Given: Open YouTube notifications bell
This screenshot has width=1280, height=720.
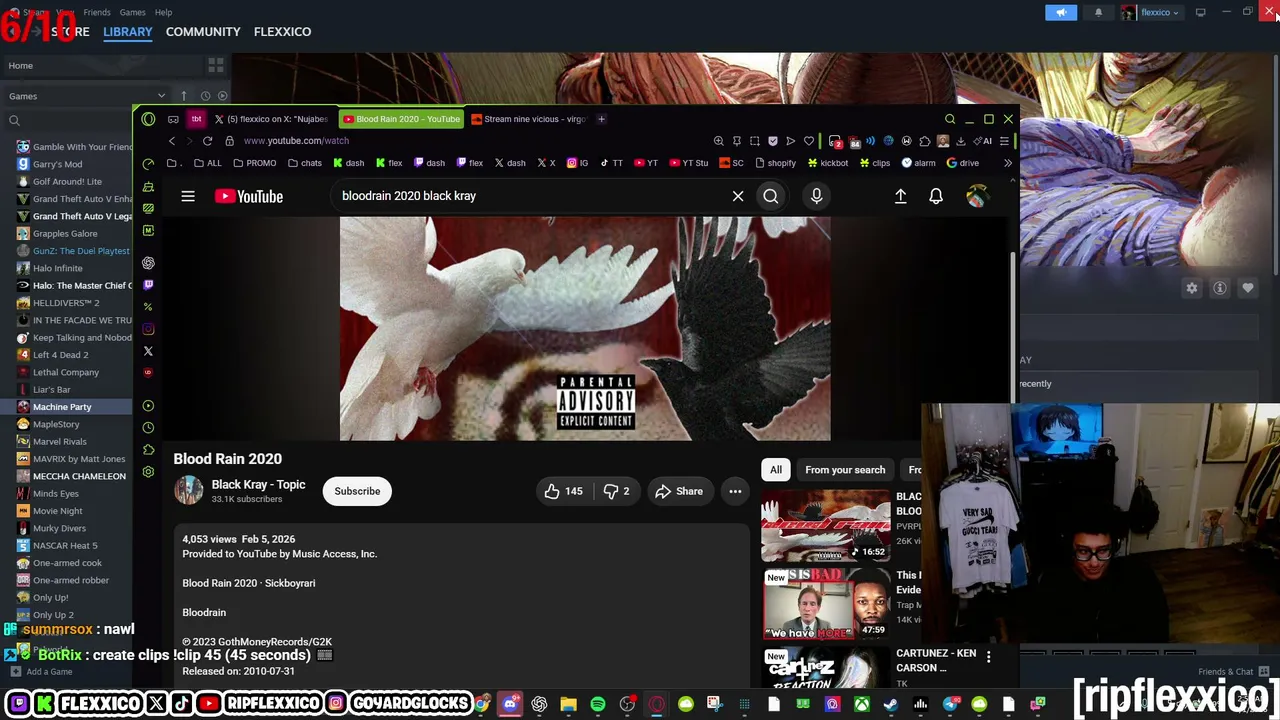Looking at the screenshot, I should tap(936, 196).
